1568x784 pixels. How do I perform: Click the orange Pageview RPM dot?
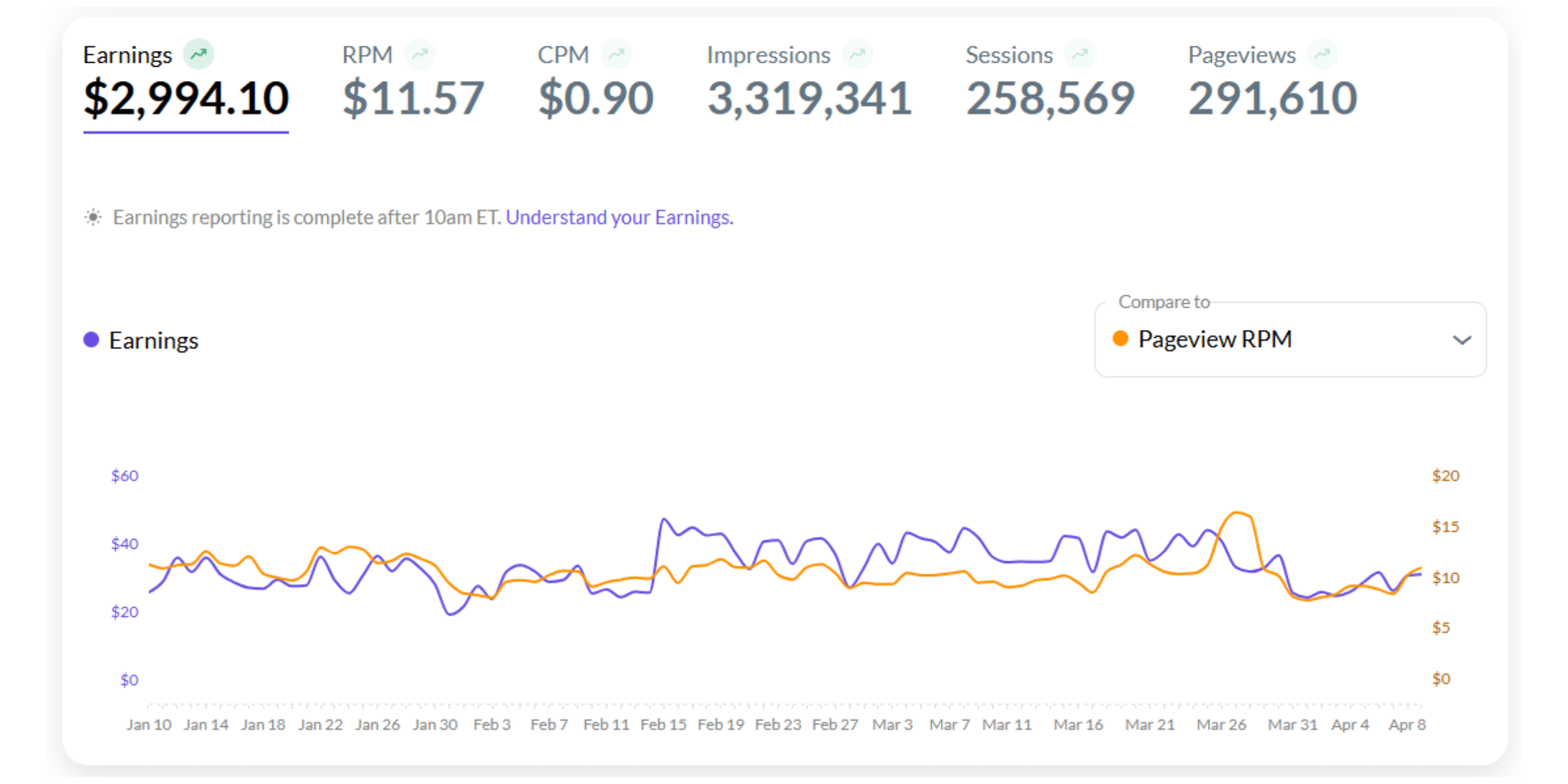1120,338
